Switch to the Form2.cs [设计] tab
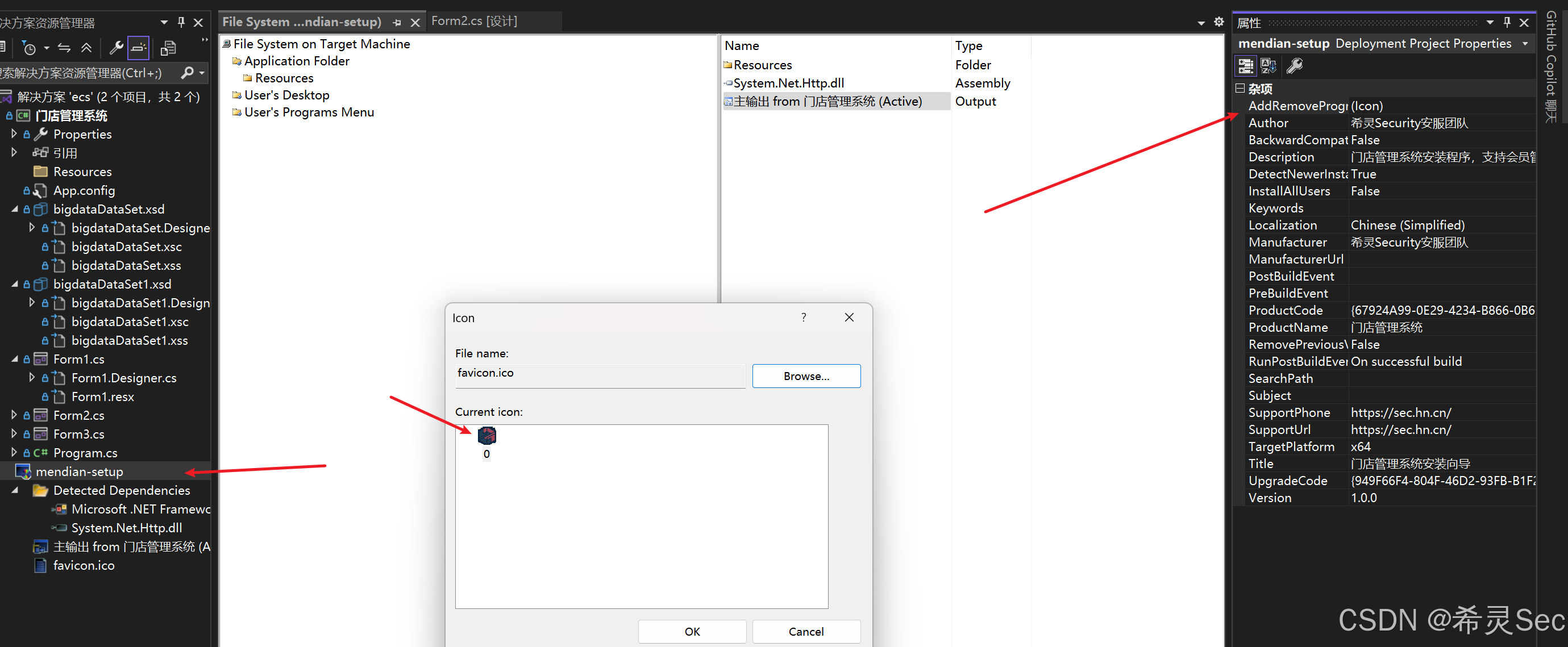 [474, 22]
